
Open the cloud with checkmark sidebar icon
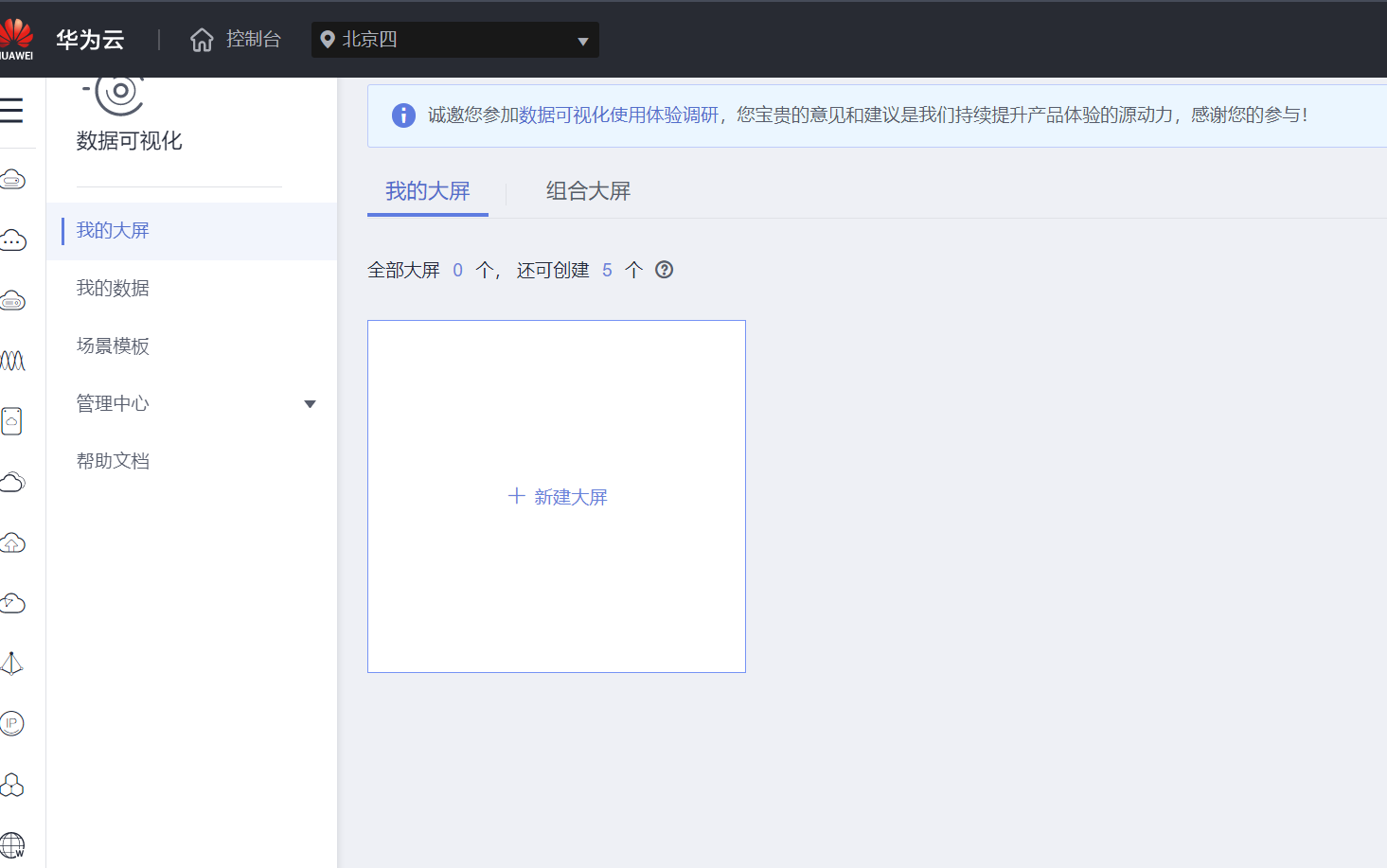(x=12, y=603)
